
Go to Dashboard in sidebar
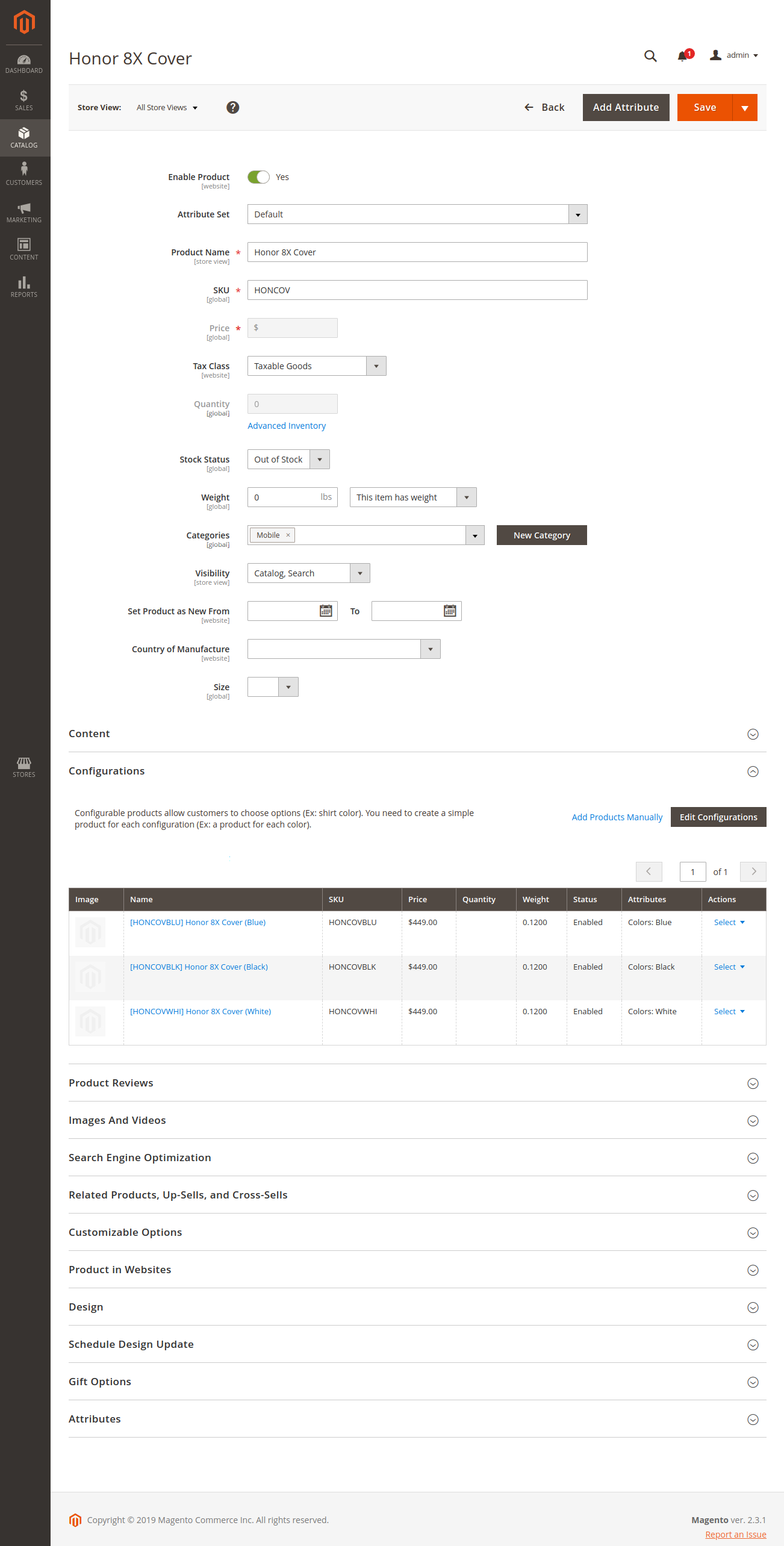pyautogui.click(x=24, y=64)
